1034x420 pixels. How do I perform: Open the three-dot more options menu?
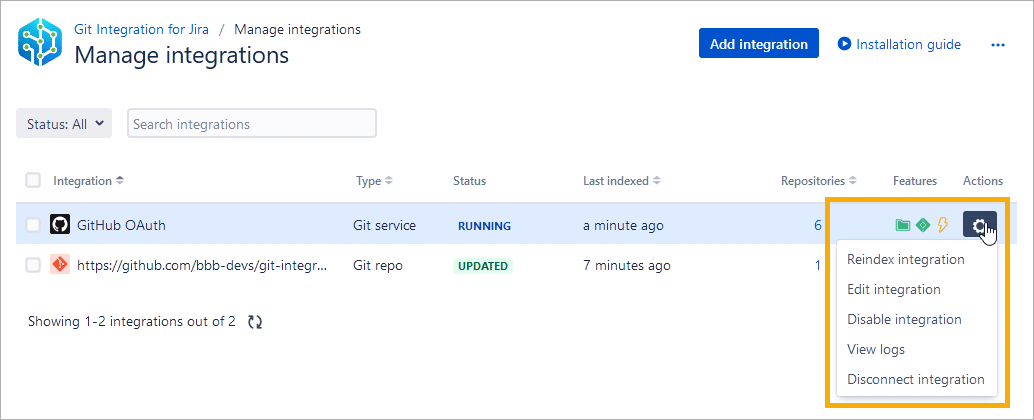(998, 45)
